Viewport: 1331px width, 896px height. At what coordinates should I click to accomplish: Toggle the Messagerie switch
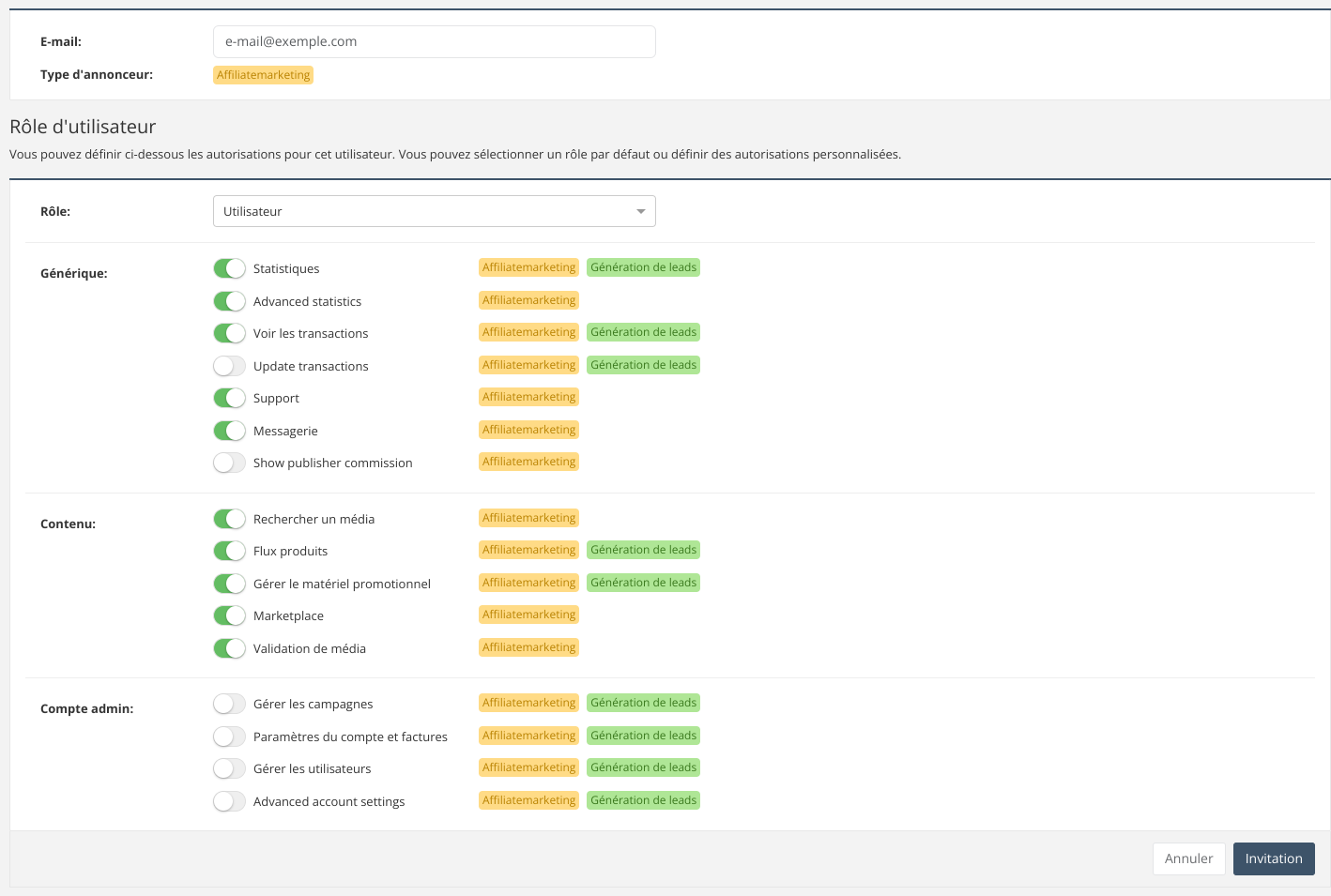[229, 431]
